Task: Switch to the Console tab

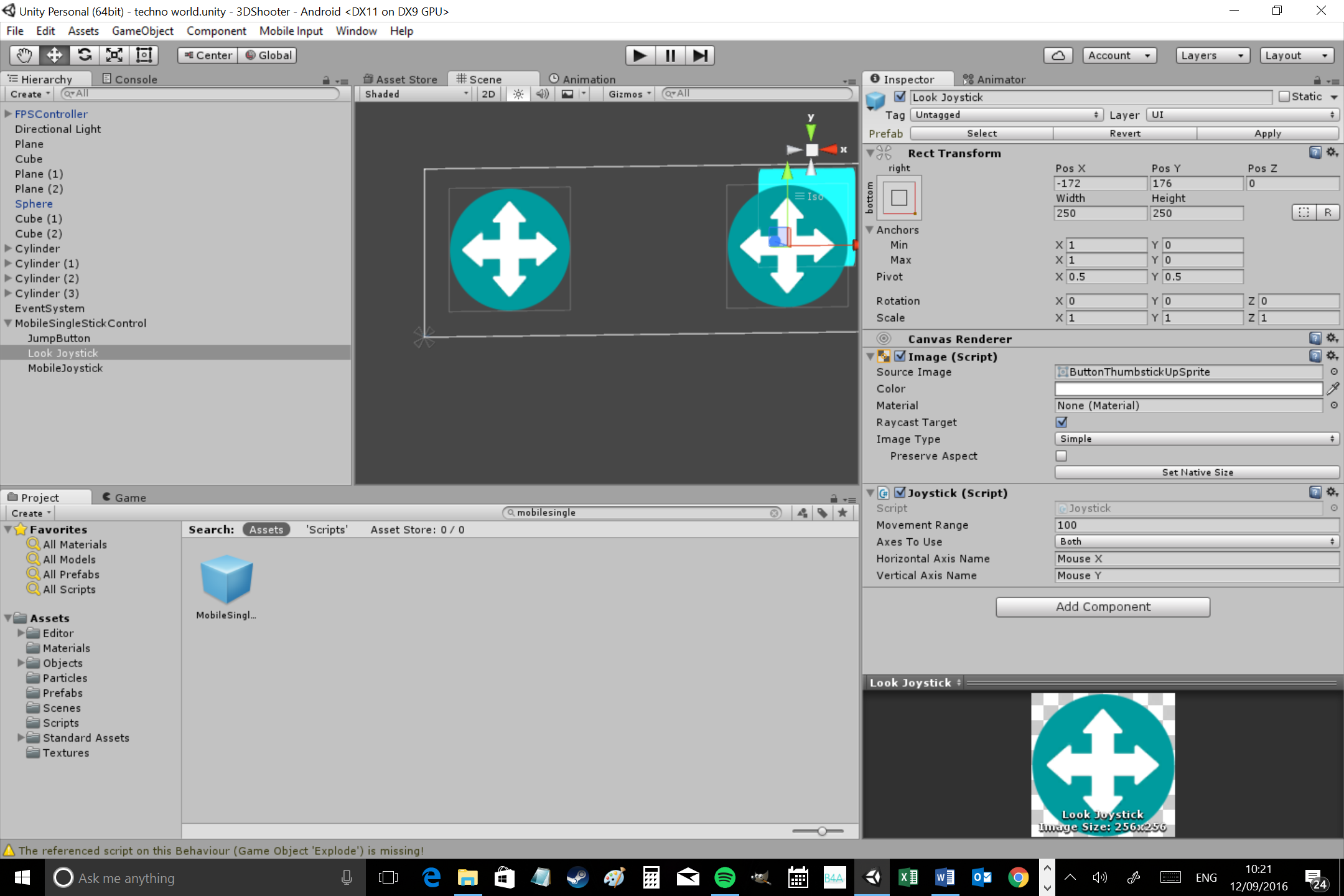Action: click(x=129, y=79)
